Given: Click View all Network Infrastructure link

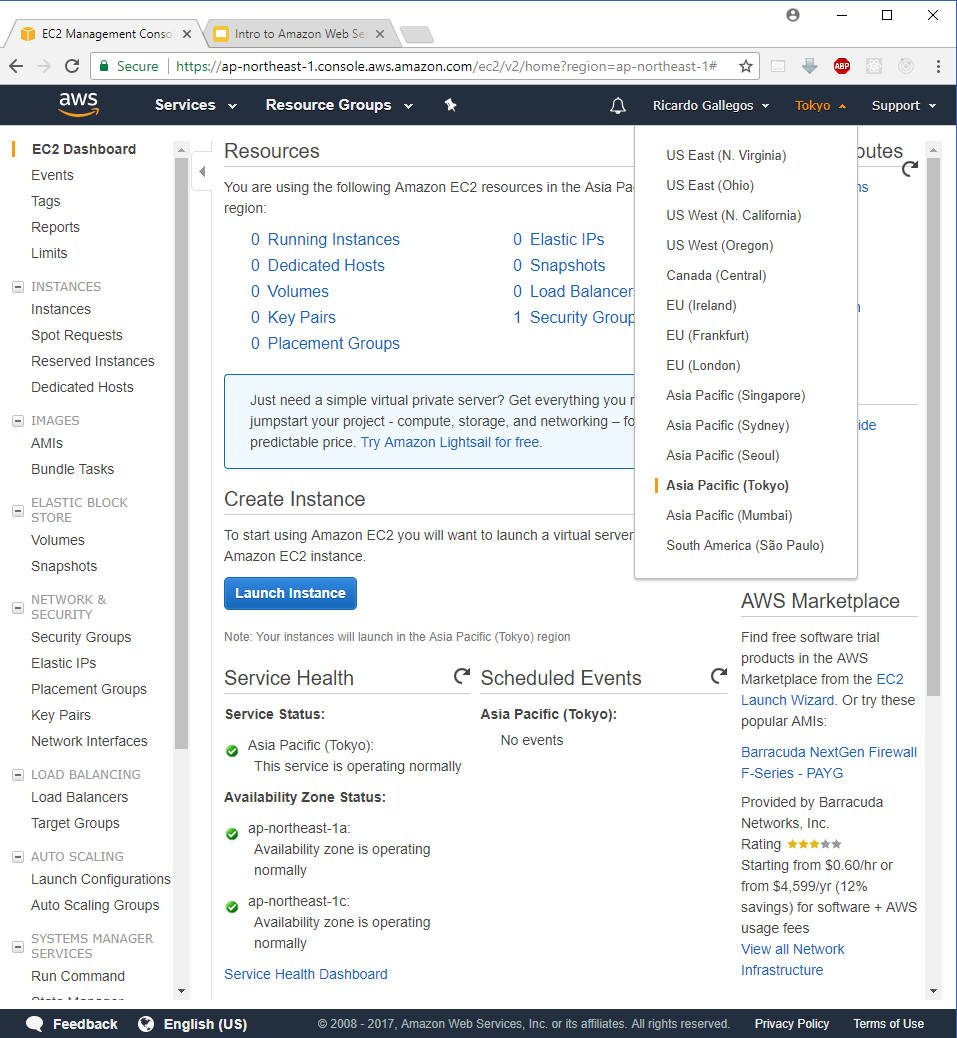Looking at the screenshot, I should pos(793,959).
